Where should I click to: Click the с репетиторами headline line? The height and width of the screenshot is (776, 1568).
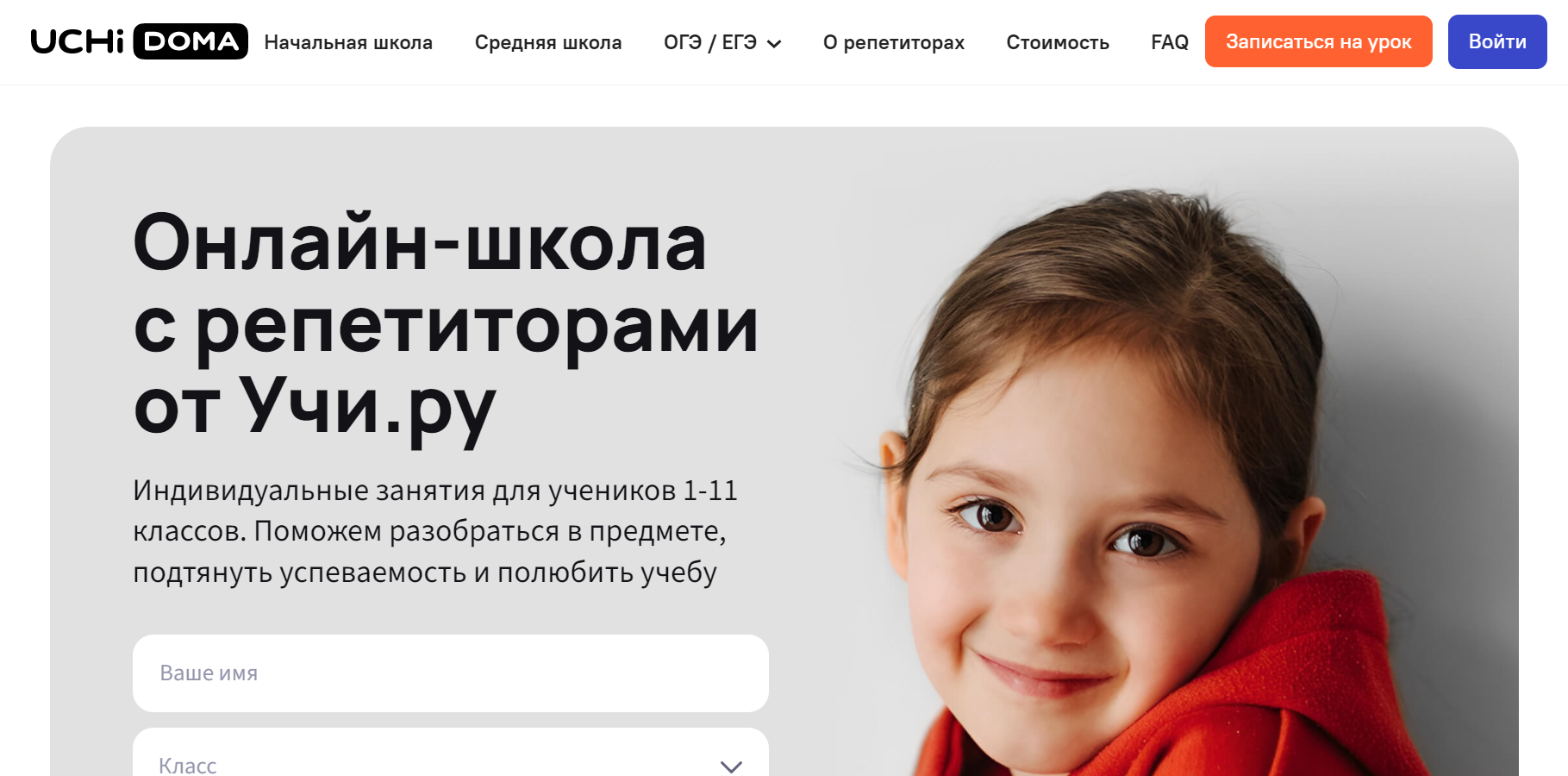coord(446,327)
